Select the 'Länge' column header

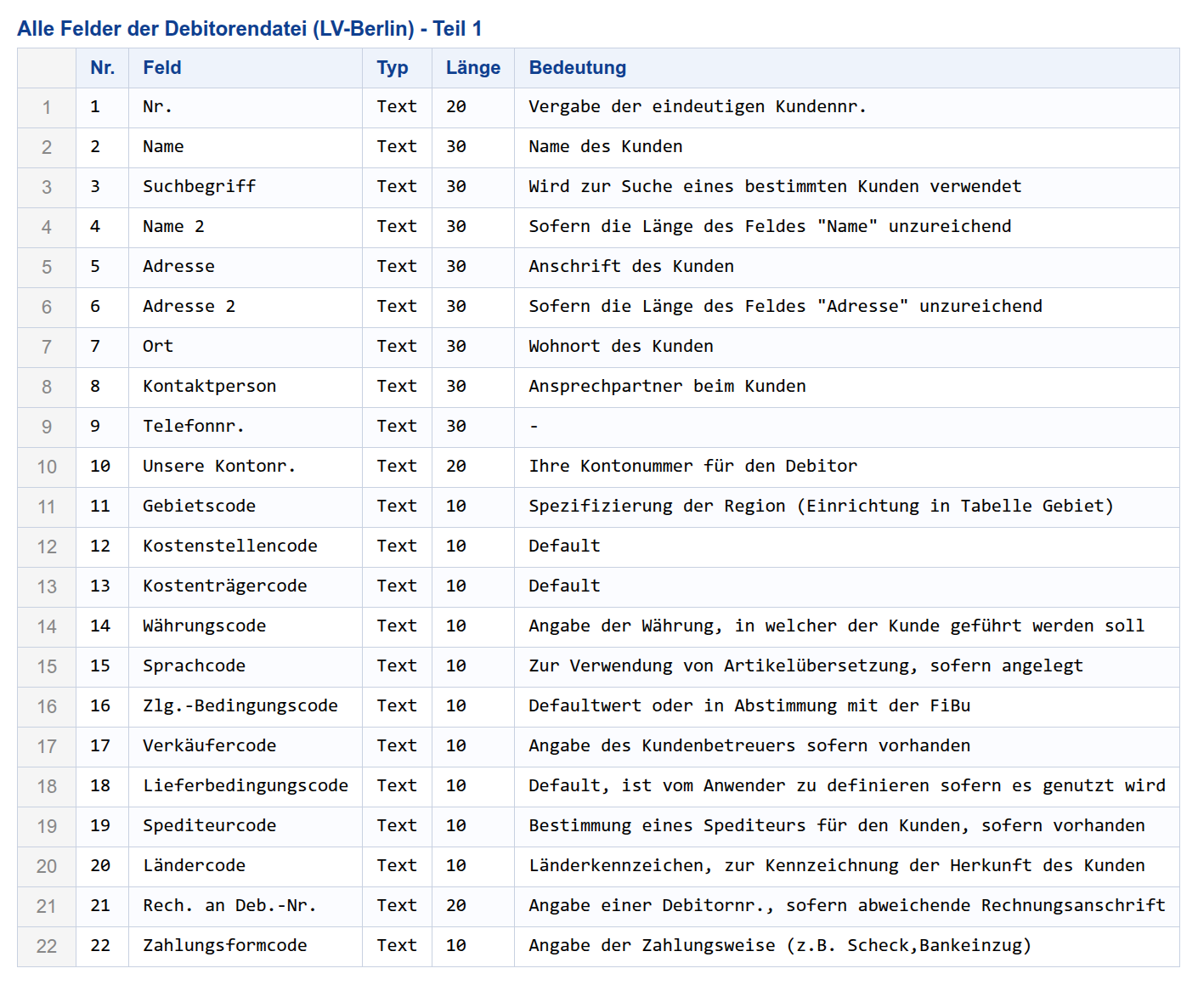coord(473,68)
